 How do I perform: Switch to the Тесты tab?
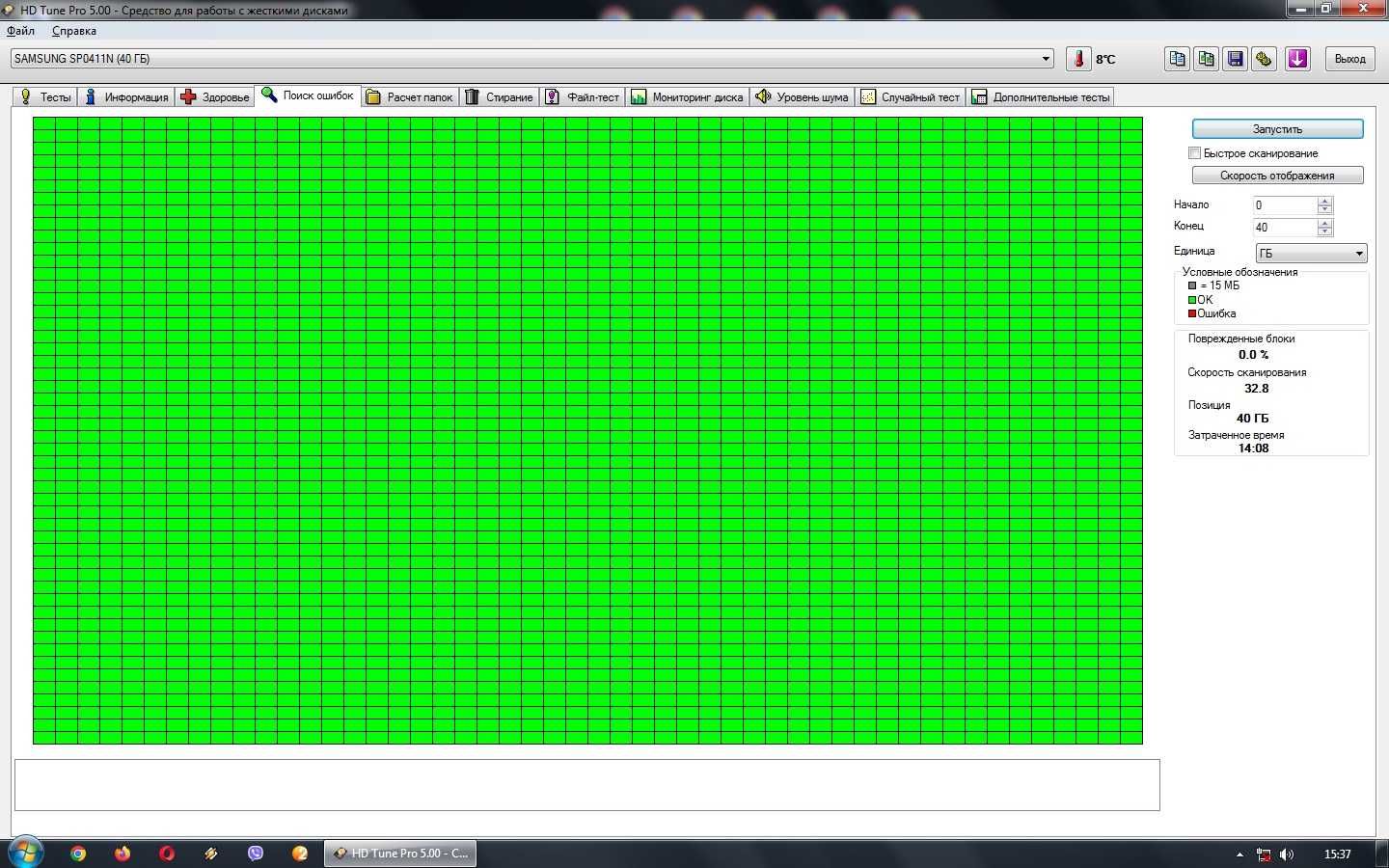click(x=45, y=96)
